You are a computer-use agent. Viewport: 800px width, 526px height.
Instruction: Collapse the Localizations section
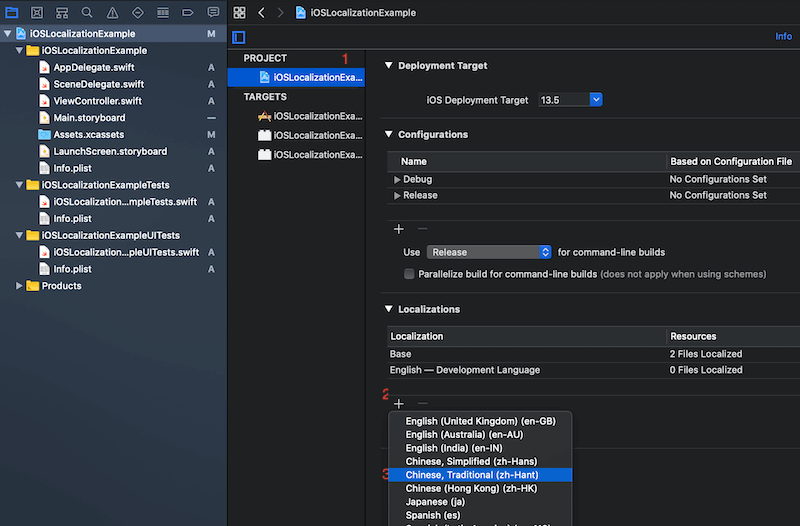[389, 309]
